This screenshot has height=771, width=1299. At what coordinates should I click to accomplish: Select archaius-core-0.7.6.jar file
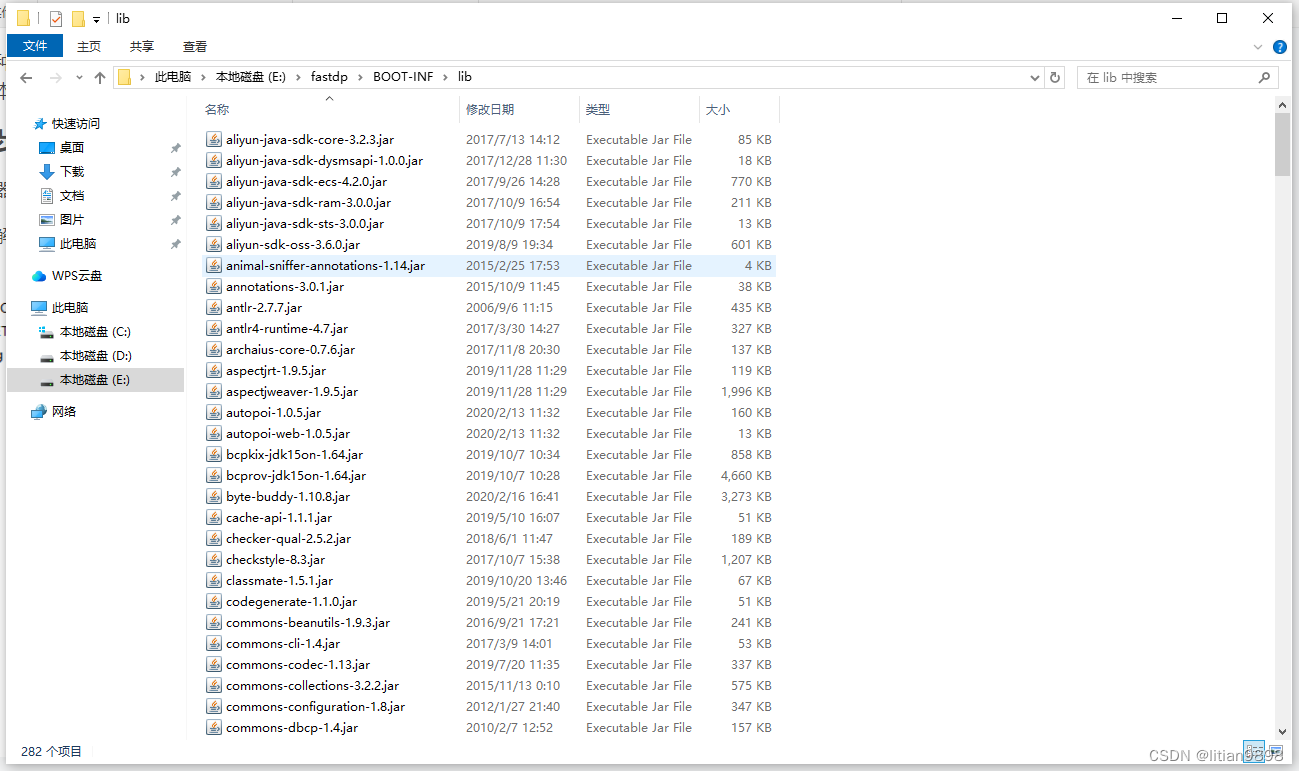[488, 350]
